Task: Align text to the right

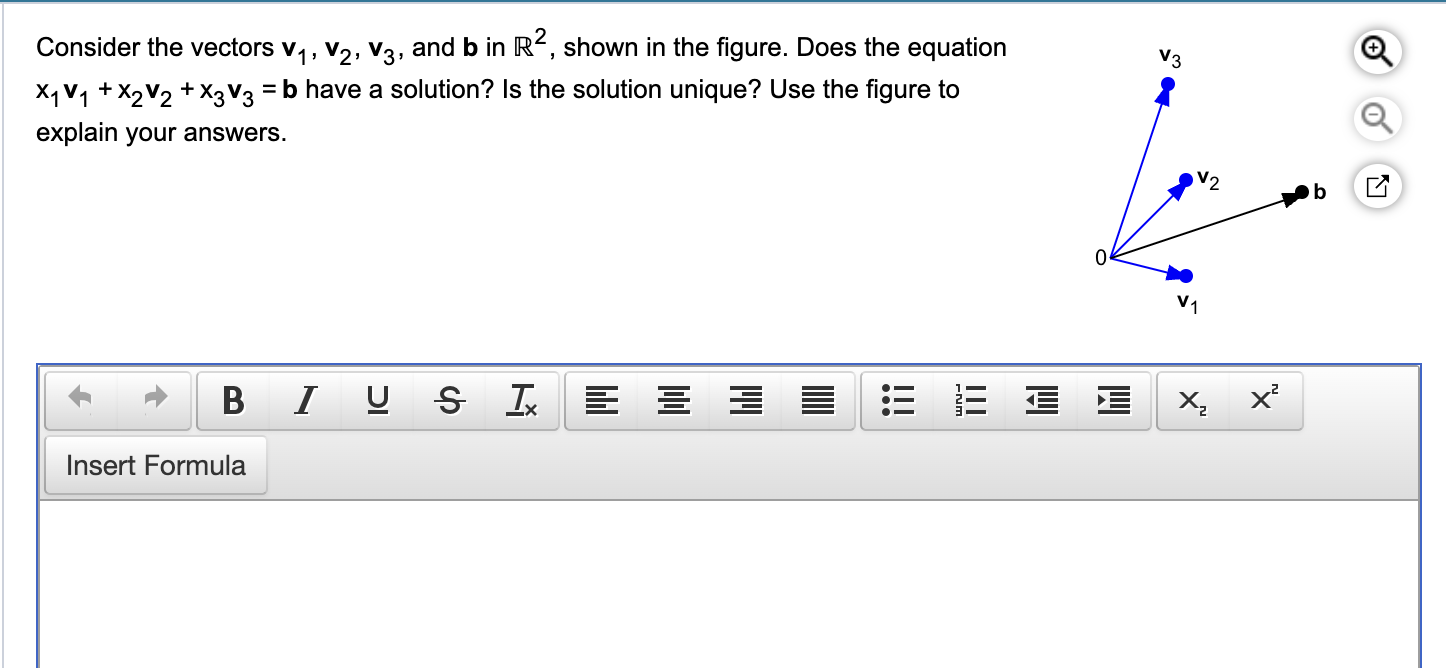Action: pyautogui.click(x=745, y=400)
